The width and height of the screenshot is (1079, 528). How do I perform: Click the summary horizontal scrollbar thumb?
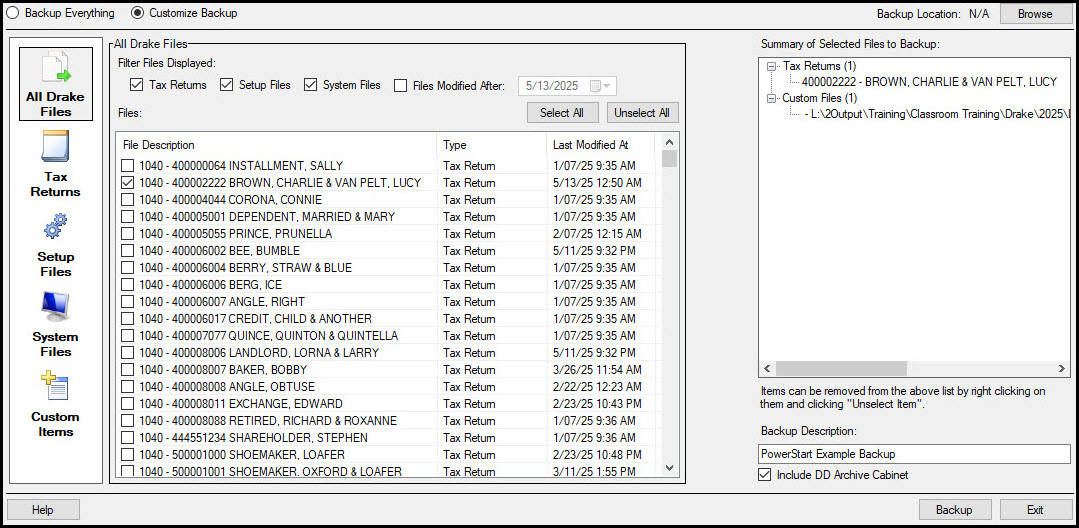pos(844,369)
